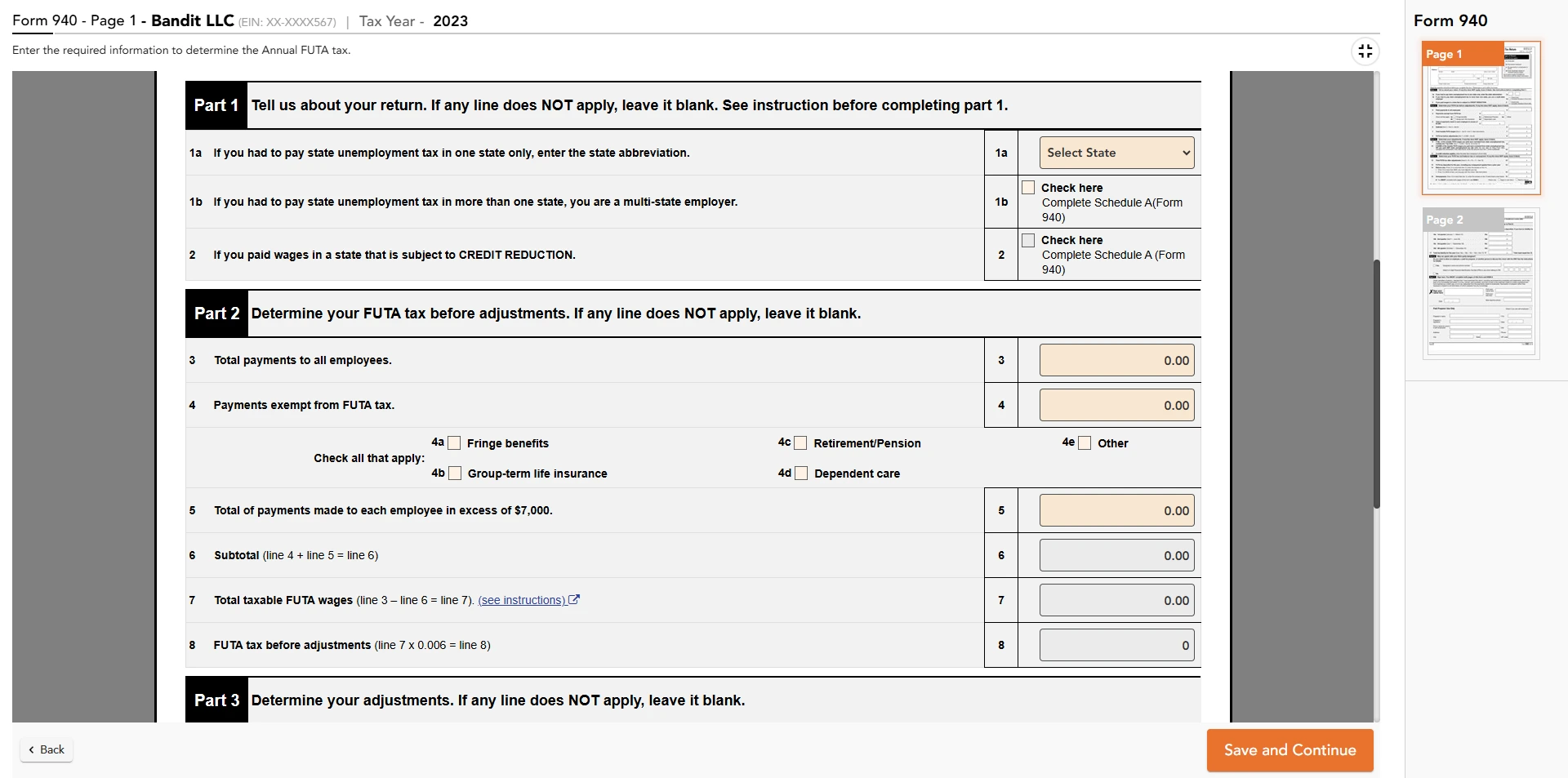Click the Part 2 section header
Viewport: 1568px width, 778px height.
coord(693,313)
